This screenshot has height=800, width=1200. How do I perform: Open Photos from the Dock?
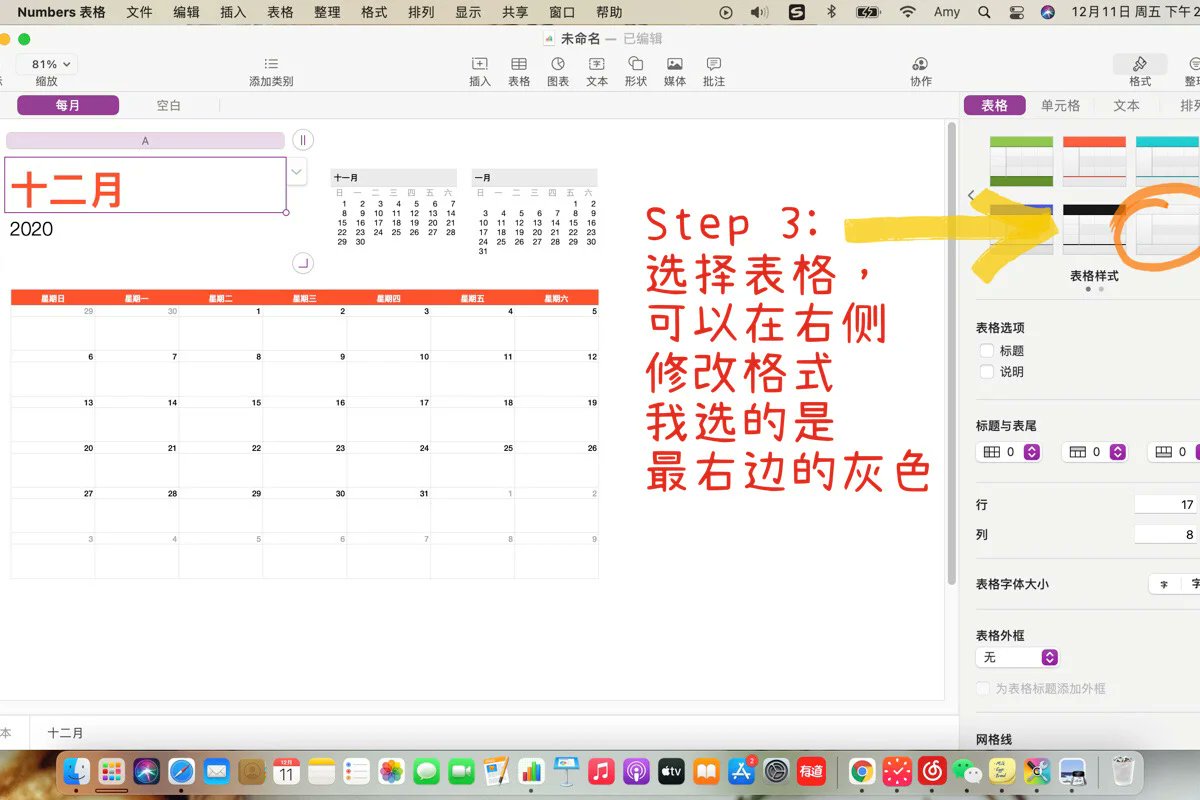[392, 771]
